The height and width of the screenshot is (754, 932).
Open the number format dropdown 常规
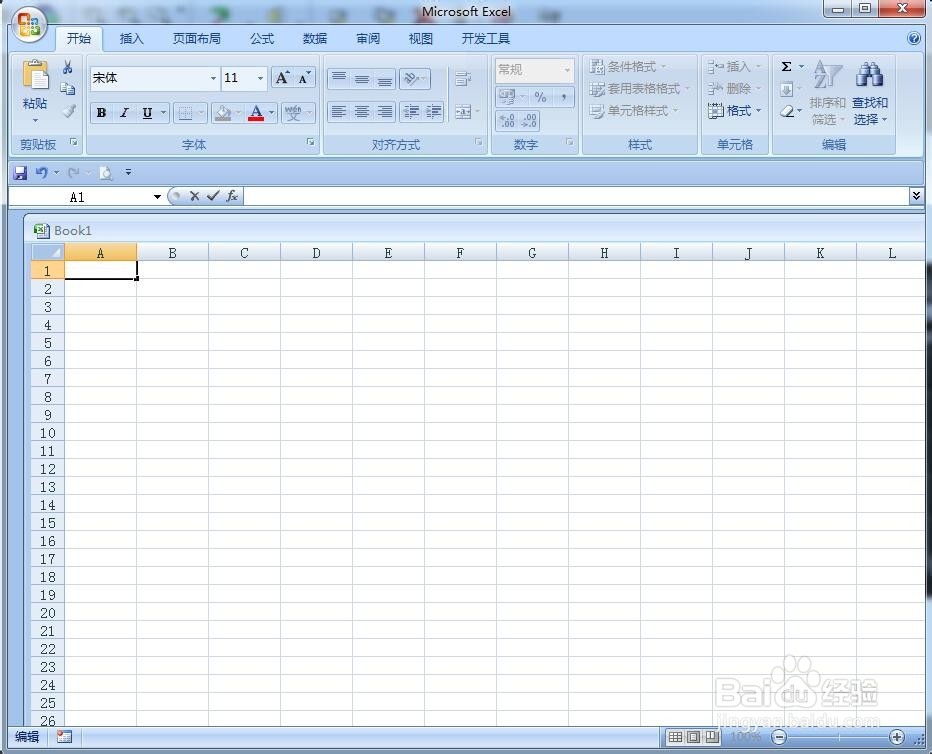click(567, 70)
